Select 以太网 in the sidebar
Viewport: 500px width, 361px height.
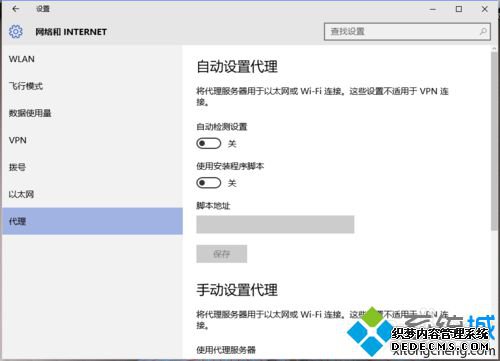coord(92,194)
